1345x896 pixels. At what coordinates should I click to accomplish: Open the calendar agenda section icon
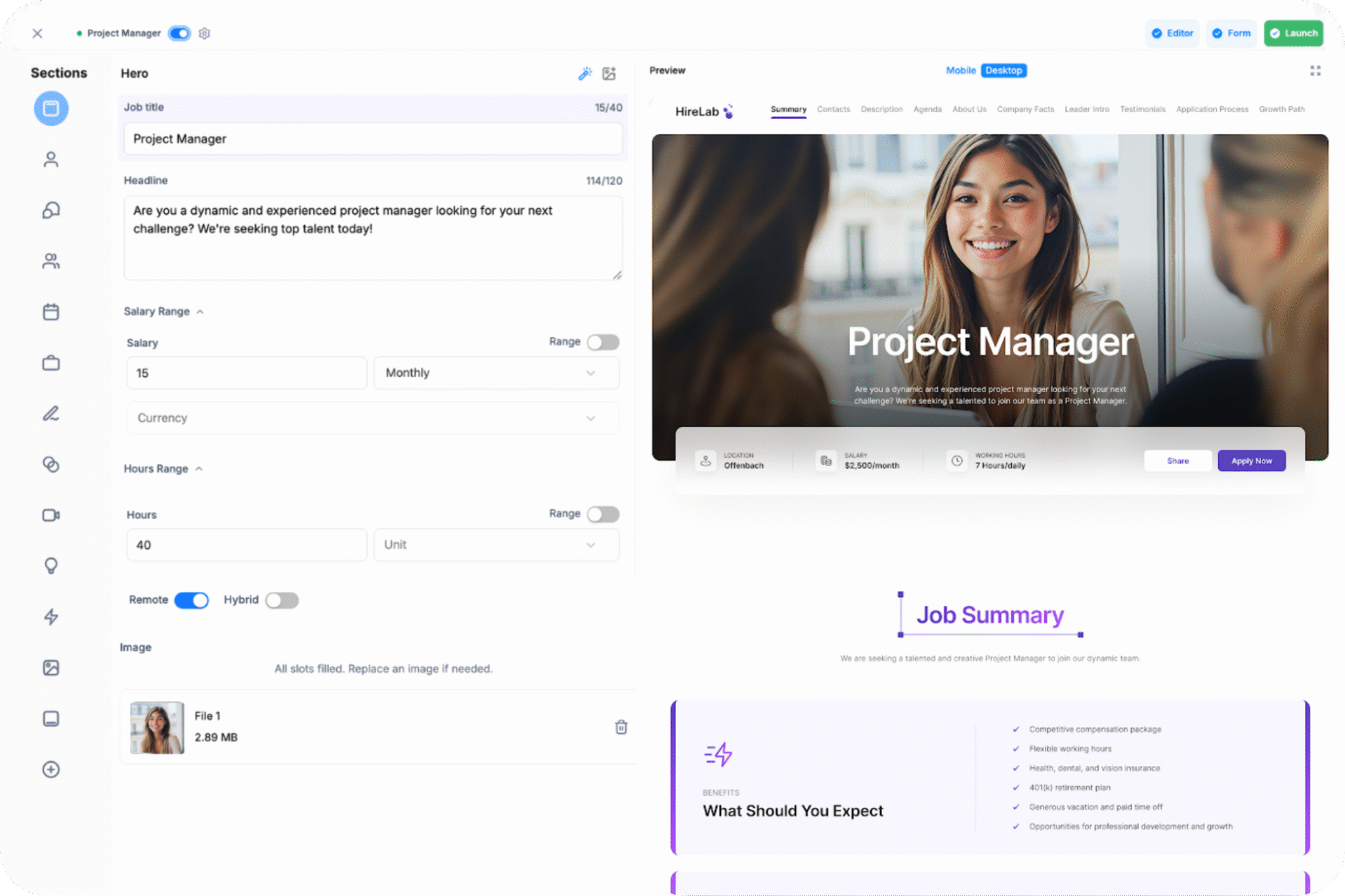click(51, 312)
